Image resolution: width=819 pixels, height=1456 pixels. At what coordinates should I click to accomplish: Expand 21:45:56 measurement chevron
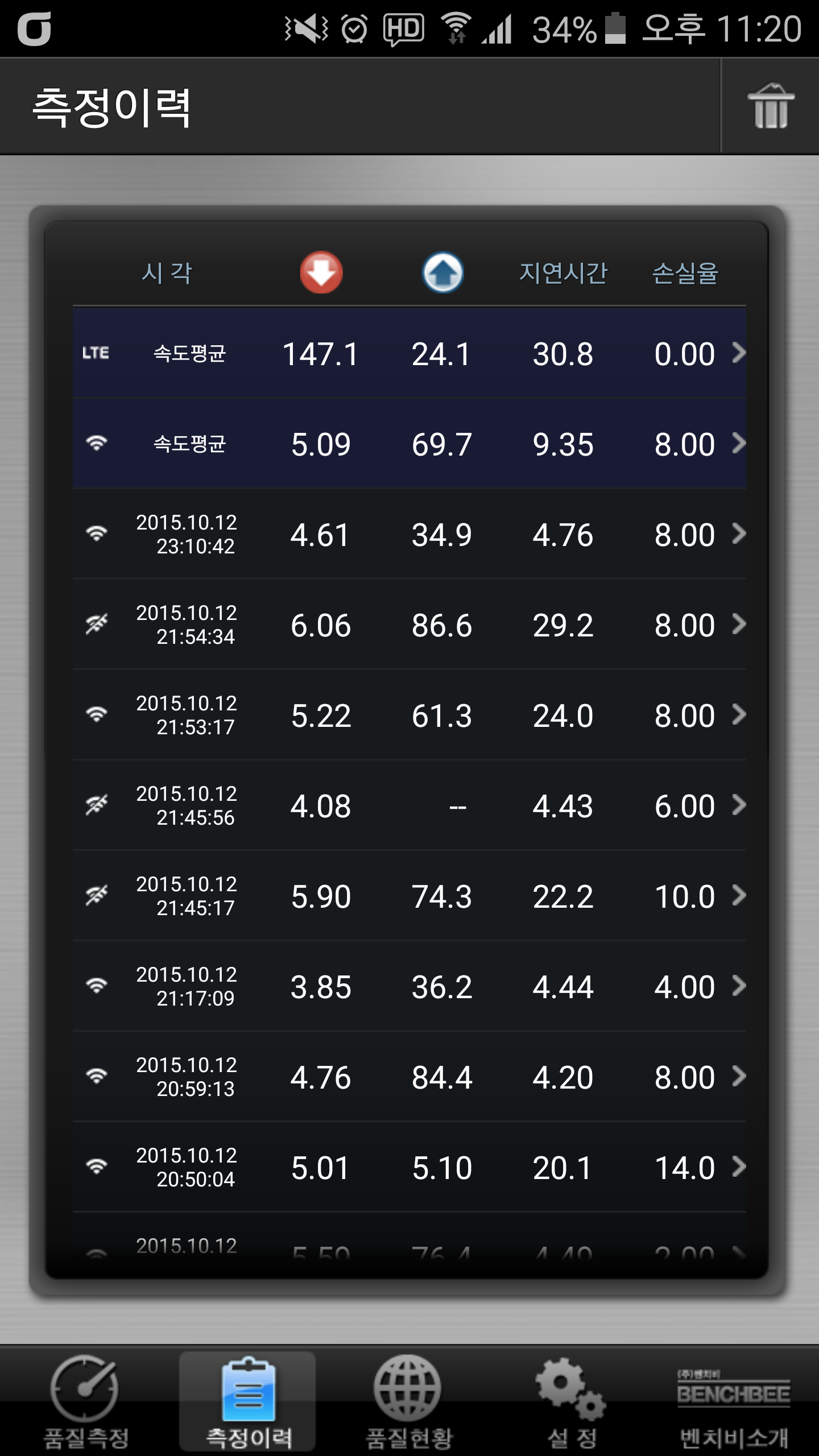point(739,805)
